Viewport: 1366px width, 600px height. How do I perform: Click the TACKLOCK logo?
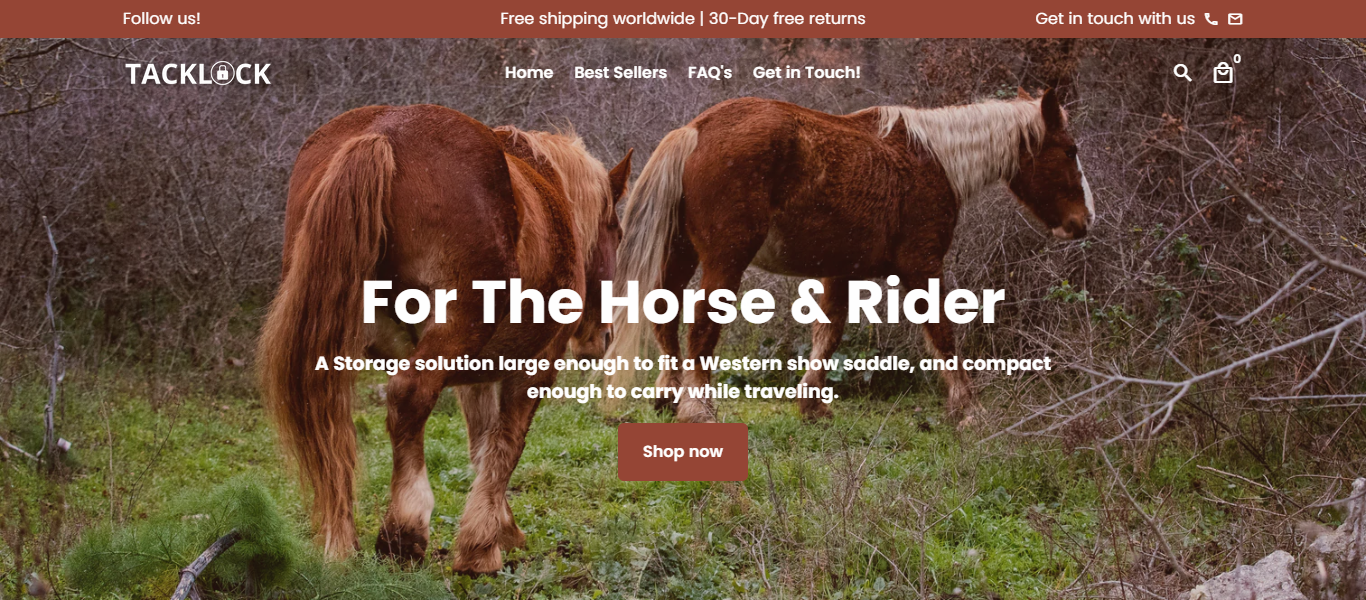pyautogui.click(x=198, y=73)
